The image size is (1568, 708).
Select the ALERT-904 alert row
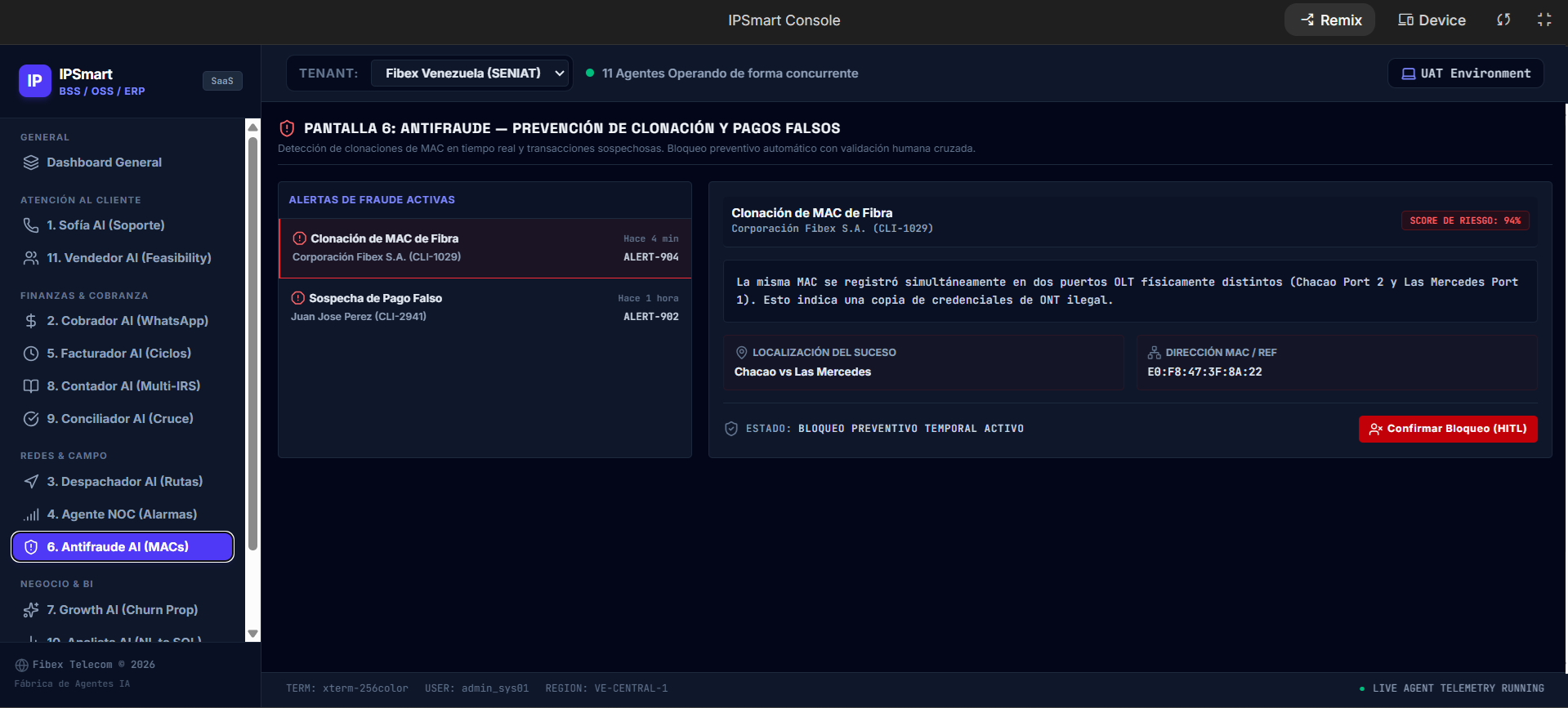(485, 248)
